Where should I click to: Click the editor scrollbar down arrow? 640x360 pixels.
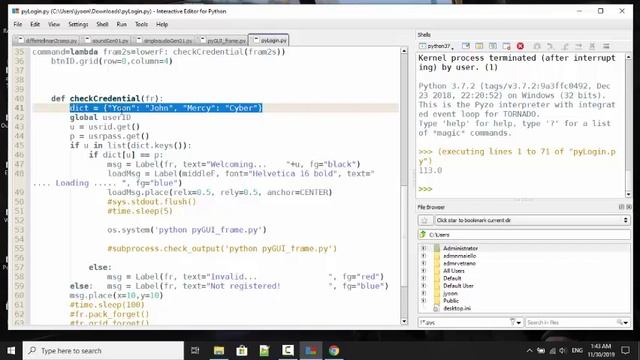point(404,322)
